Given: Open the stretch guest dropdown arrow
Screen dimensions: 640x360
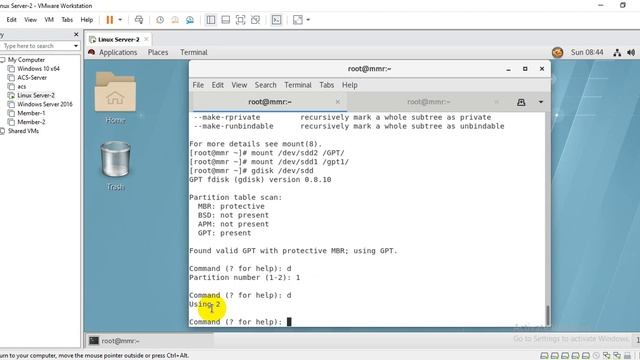Looking at the screenshot, I should tap(308, 20).
